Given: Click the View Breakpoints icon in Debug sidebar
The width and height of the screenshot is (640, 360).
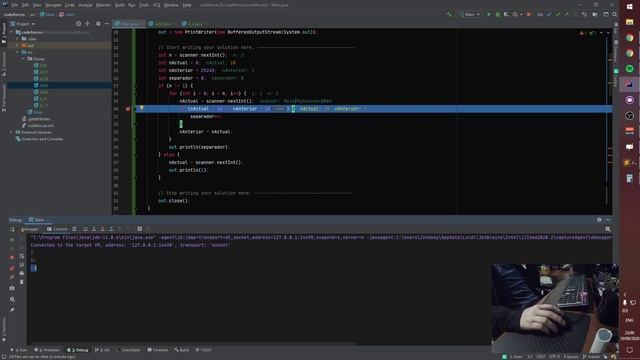Looking at the screenshot, I should (12, 268).
